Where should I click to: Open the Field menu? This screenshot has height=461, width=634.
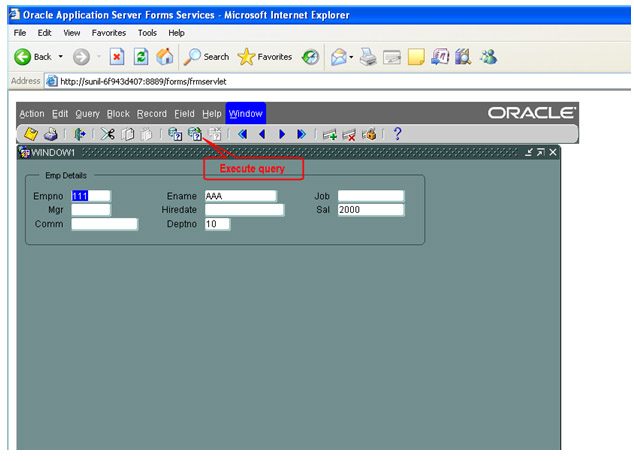coord(184,114)
